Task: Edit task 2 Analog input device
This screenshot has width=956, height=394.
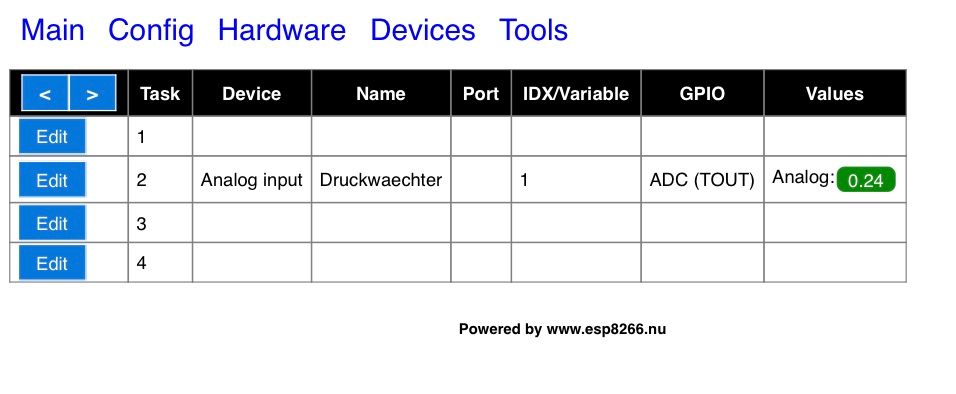Action: tap(52, 180)
